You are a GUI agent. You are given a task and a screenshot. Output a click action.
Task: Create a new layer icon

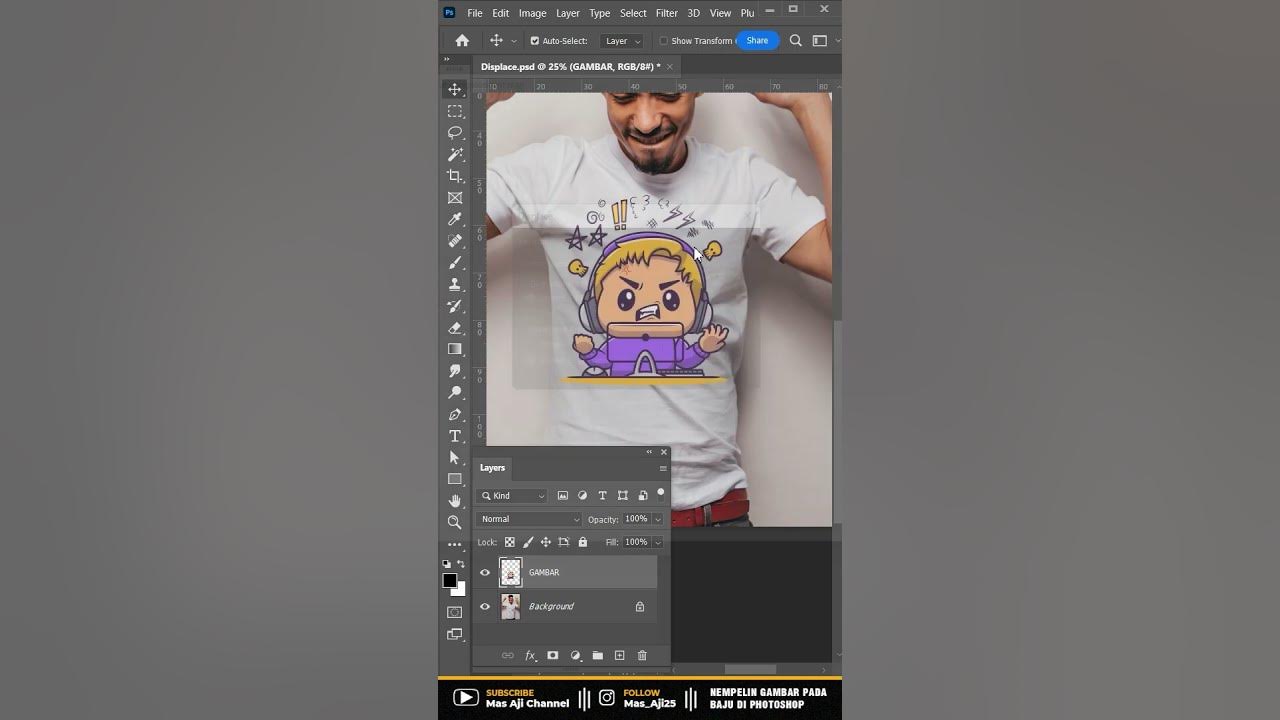tap(619, 656)
